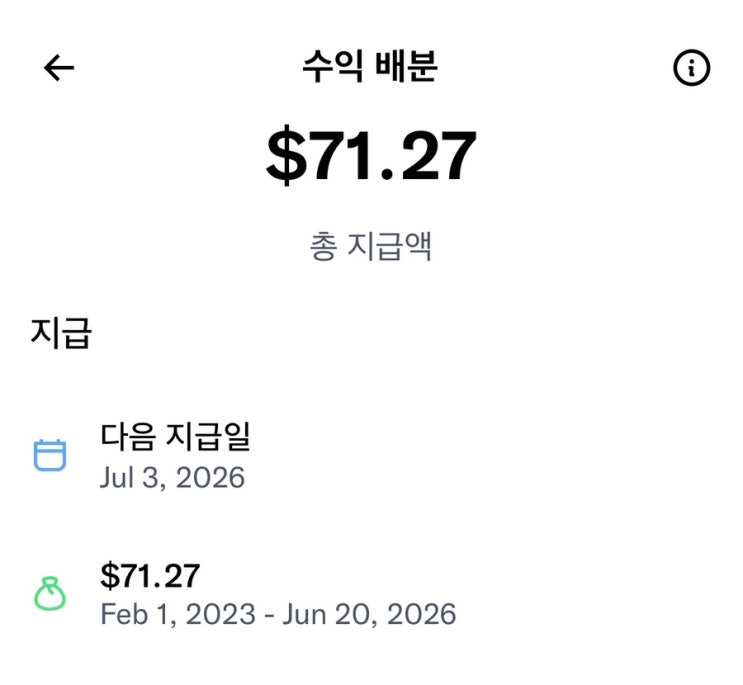Select the 수익 배분 page title
Screen dimensions: 743x685
click(370, 66)
